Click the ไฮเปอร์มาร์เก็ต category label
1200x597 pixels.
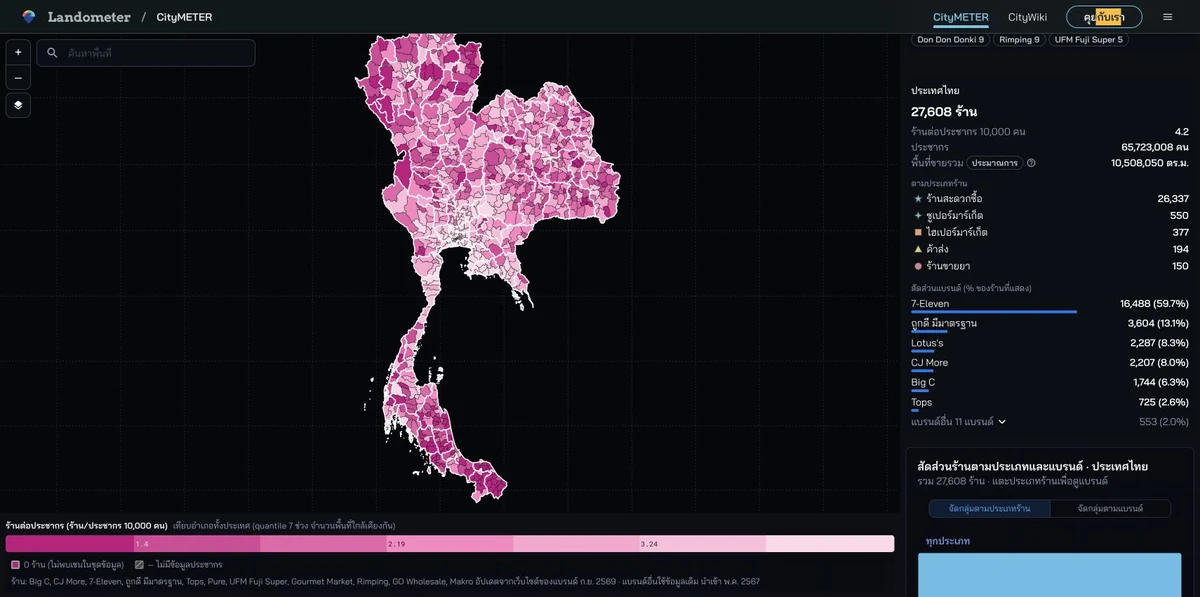tap(957, 232)
